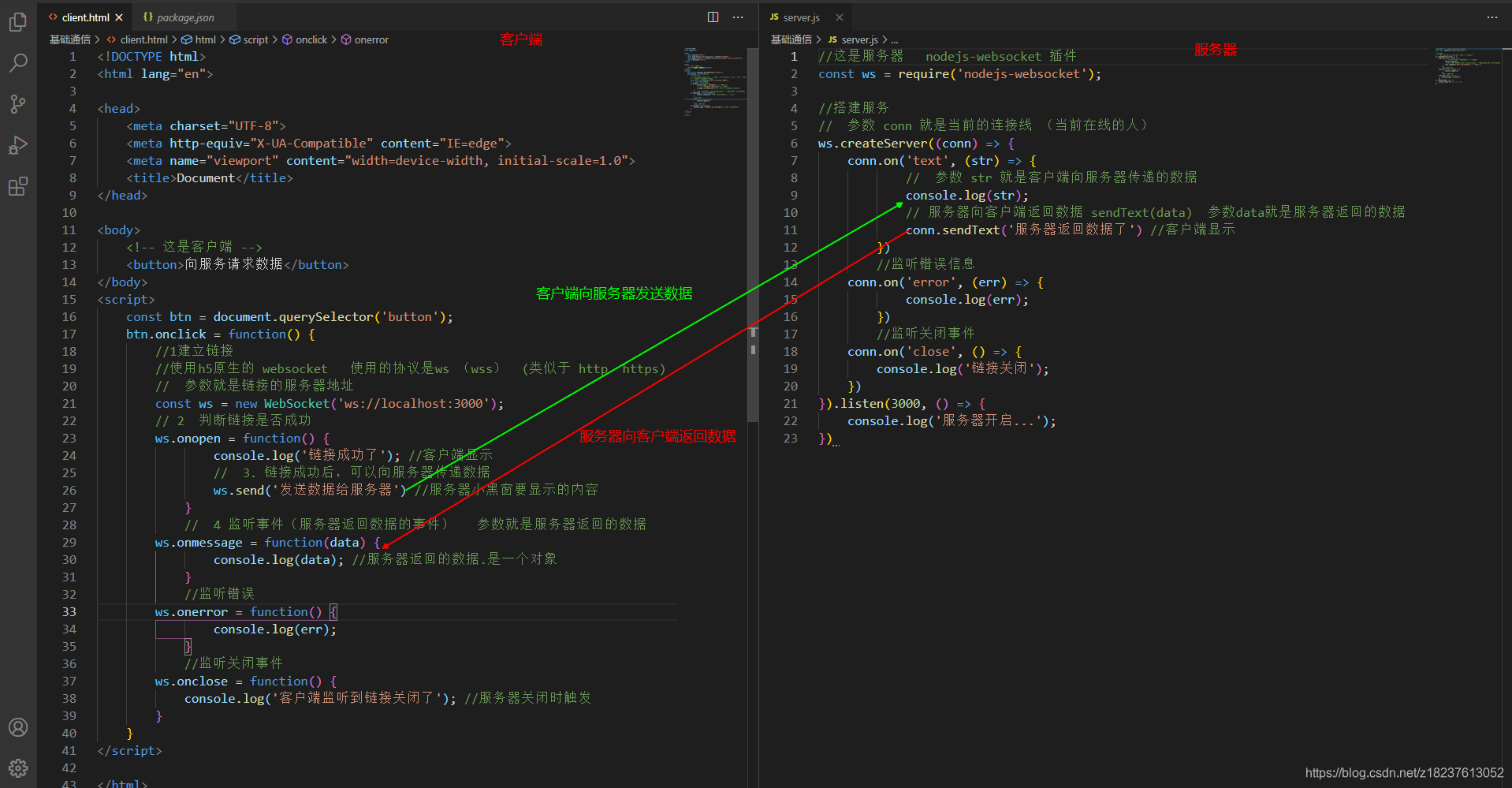Open the Source Control view
Image resolution: width=1512 pixels, height=788 pixels.
(x=18, y=104)
